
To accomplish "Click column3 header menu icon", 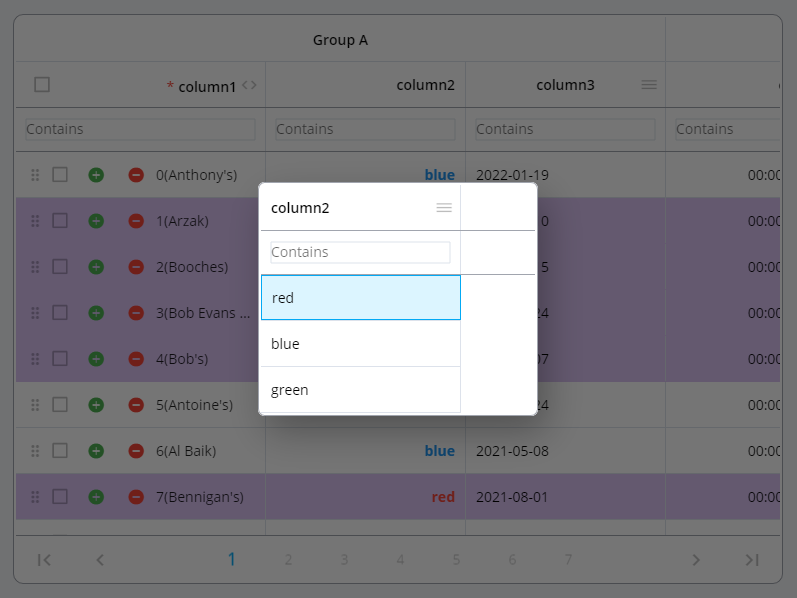I will [649, 85].
